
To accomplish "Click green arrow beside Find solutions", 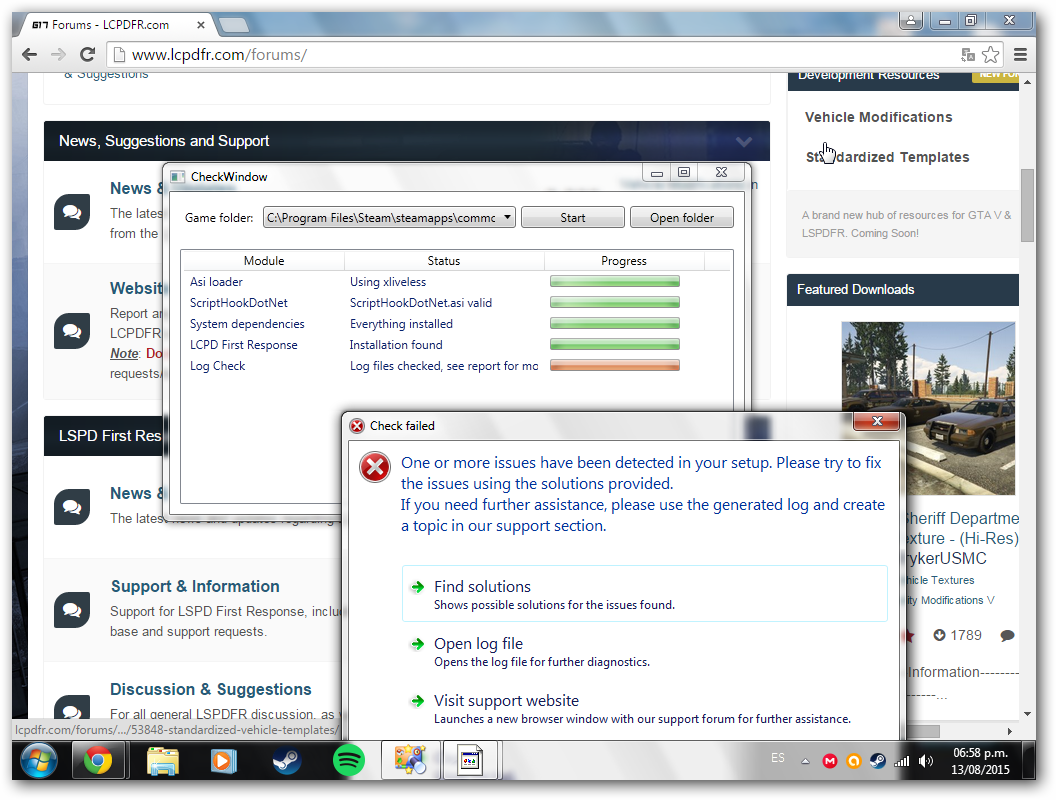I will click(x=418, y=587).
